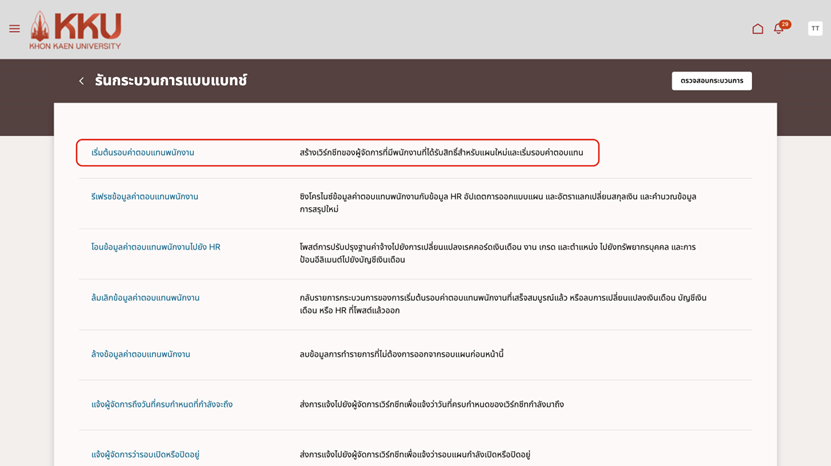Go to the home page icon

757,29
